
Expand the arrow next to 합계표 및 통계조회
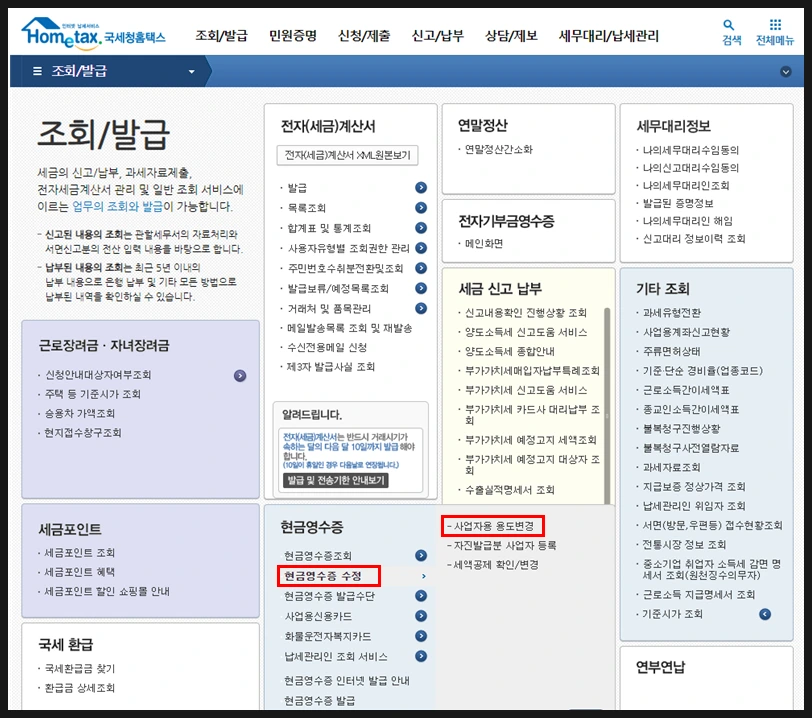pos(421,228)
